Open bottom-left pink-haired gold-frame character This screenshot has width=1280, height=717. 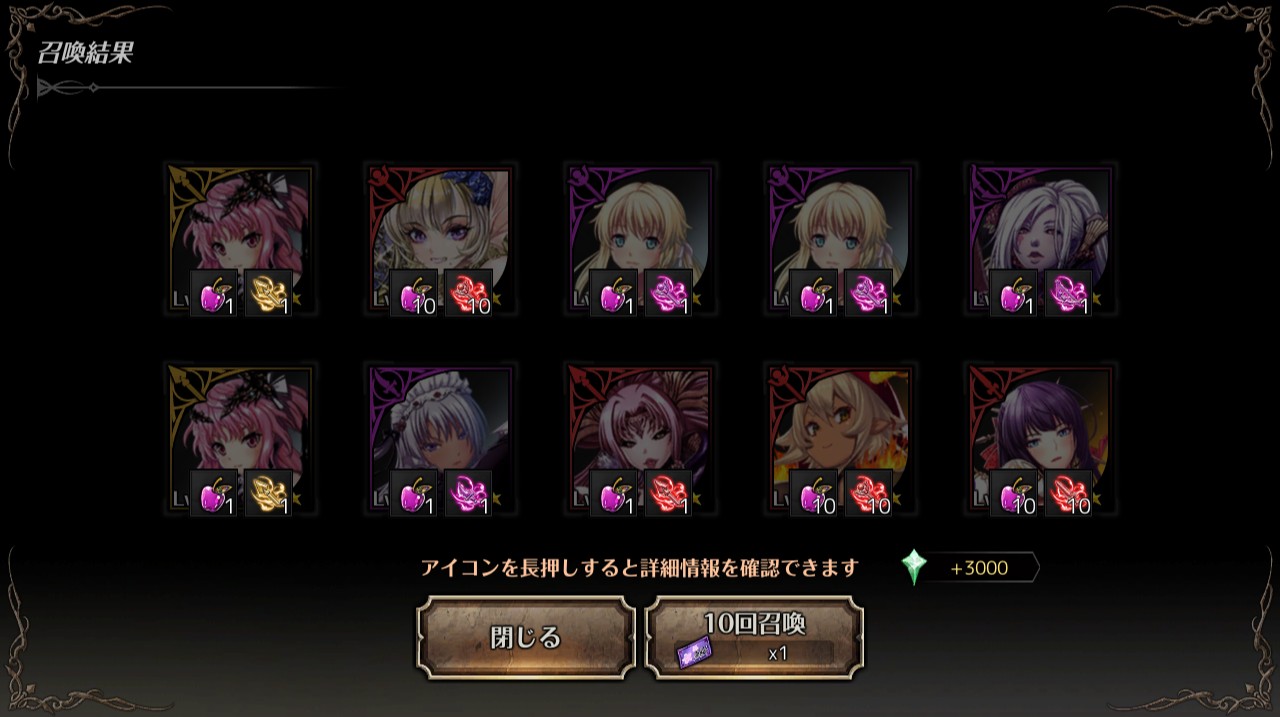tap(241, 439)
